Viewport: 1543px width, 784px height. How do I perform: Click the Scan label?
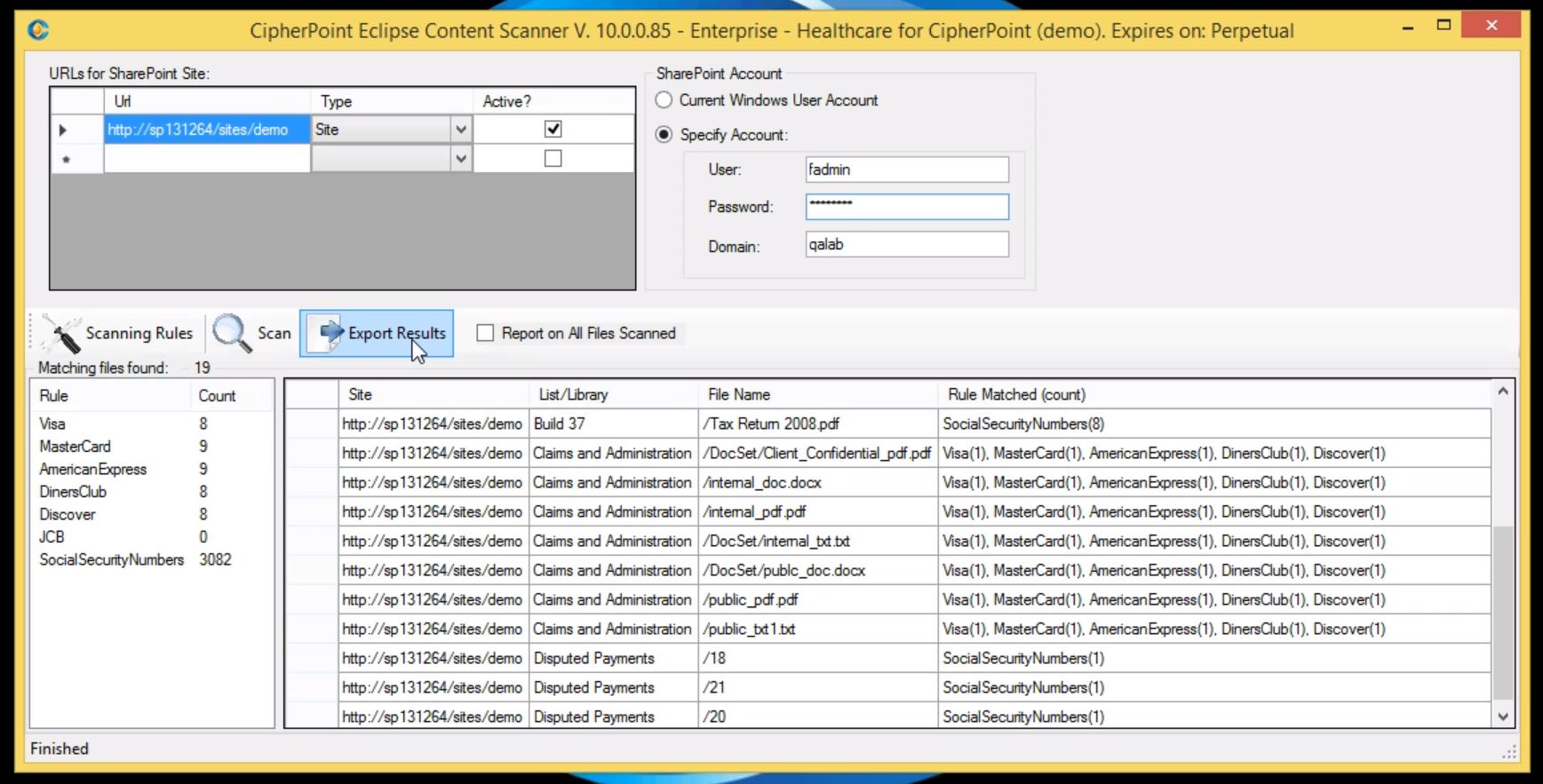pos(274,334)
